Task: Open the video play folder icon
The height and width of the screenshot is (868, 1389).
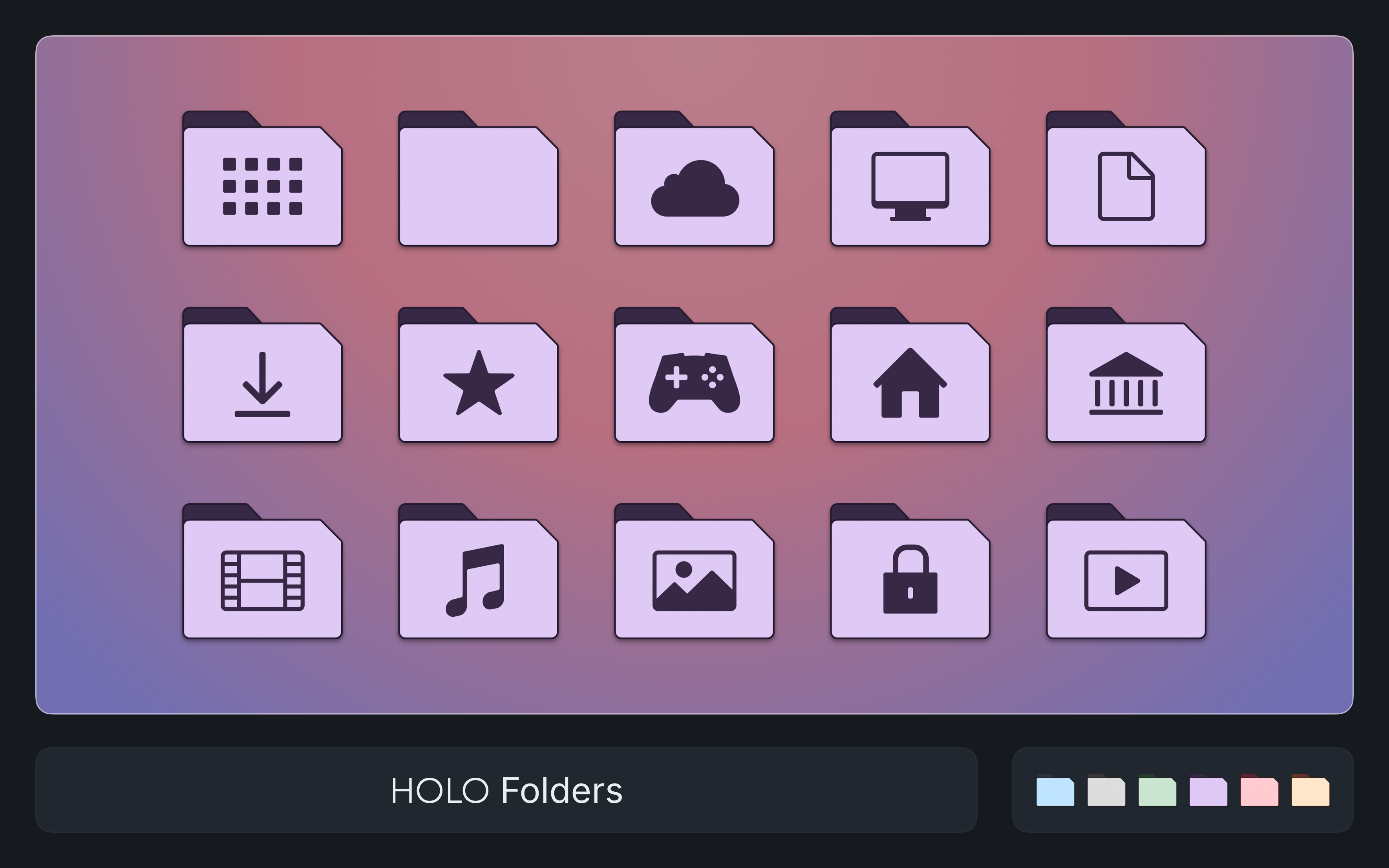Action: pos(1126,571)
